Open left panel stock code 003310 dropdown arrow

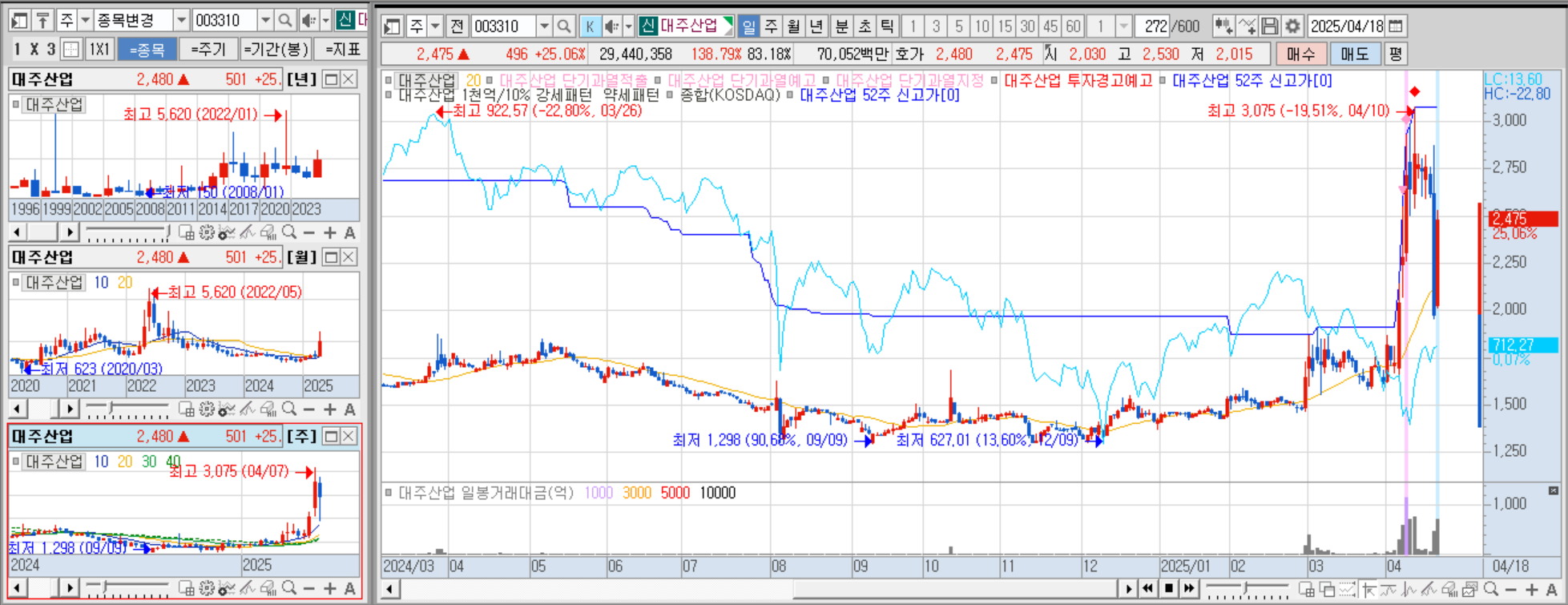[265, 20]
